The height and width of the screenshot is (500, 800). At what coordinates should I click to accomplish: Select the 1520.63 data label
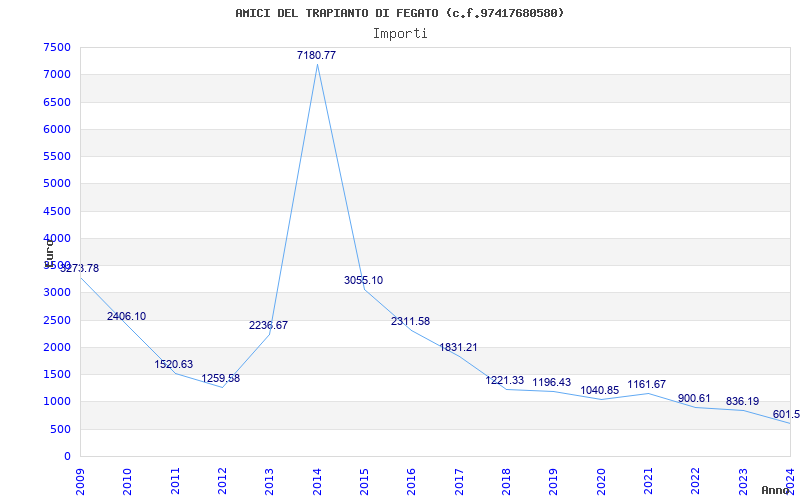click(173, 364)
